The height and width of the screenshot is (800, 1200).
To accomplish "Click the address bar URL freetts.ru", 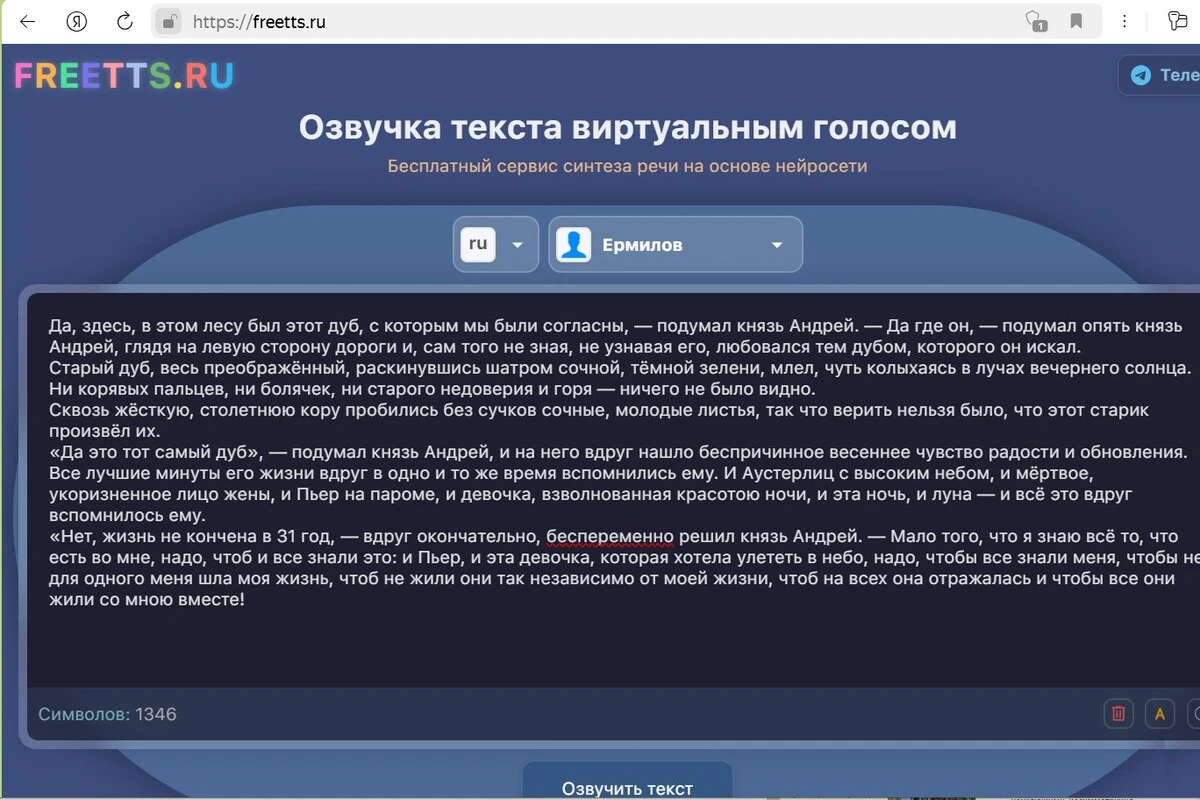I will [x=259, y=21].
